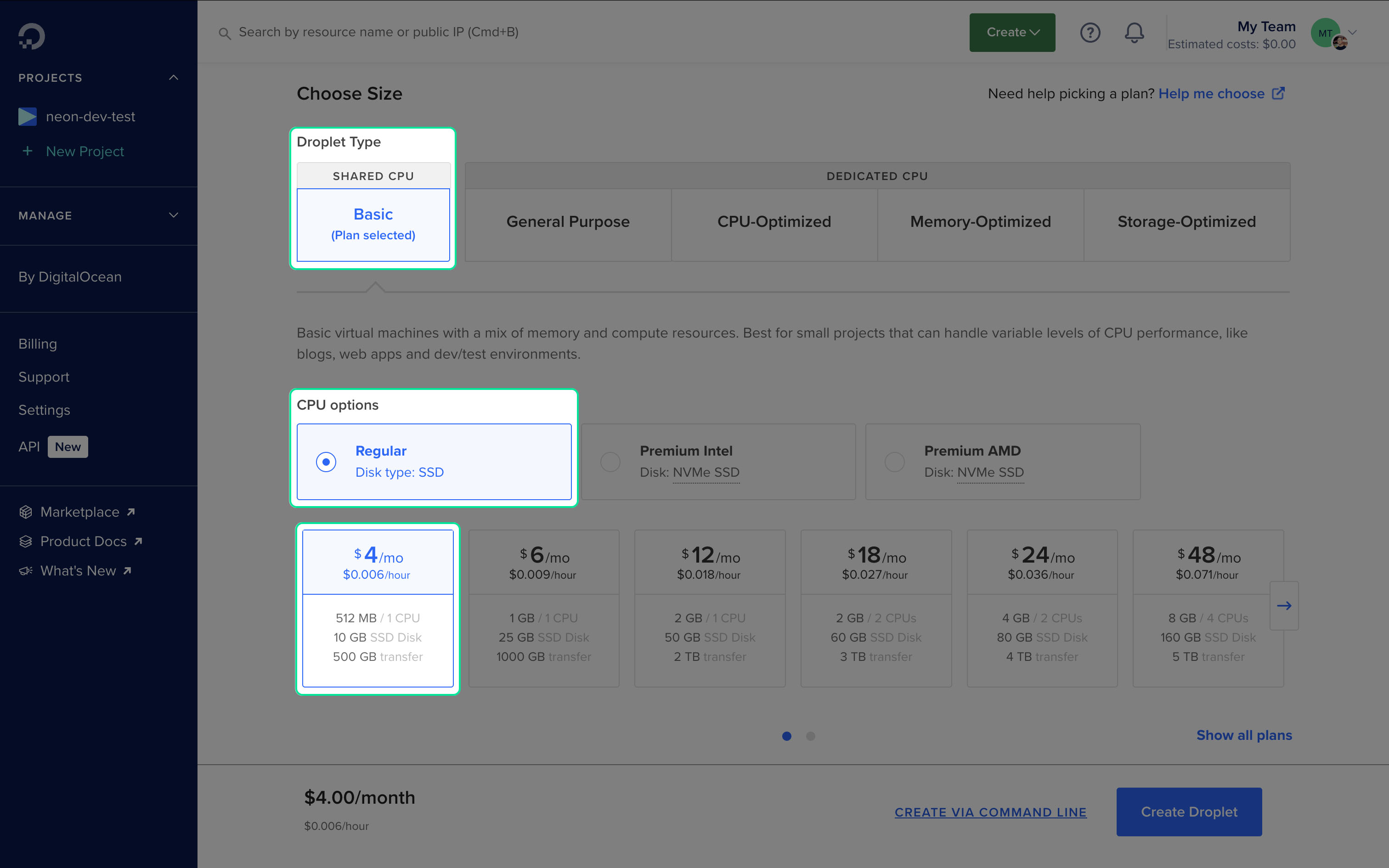Screen dimensions: 1389x868
Task: Click the second carousel dot
Action: (x=810, y=736)
